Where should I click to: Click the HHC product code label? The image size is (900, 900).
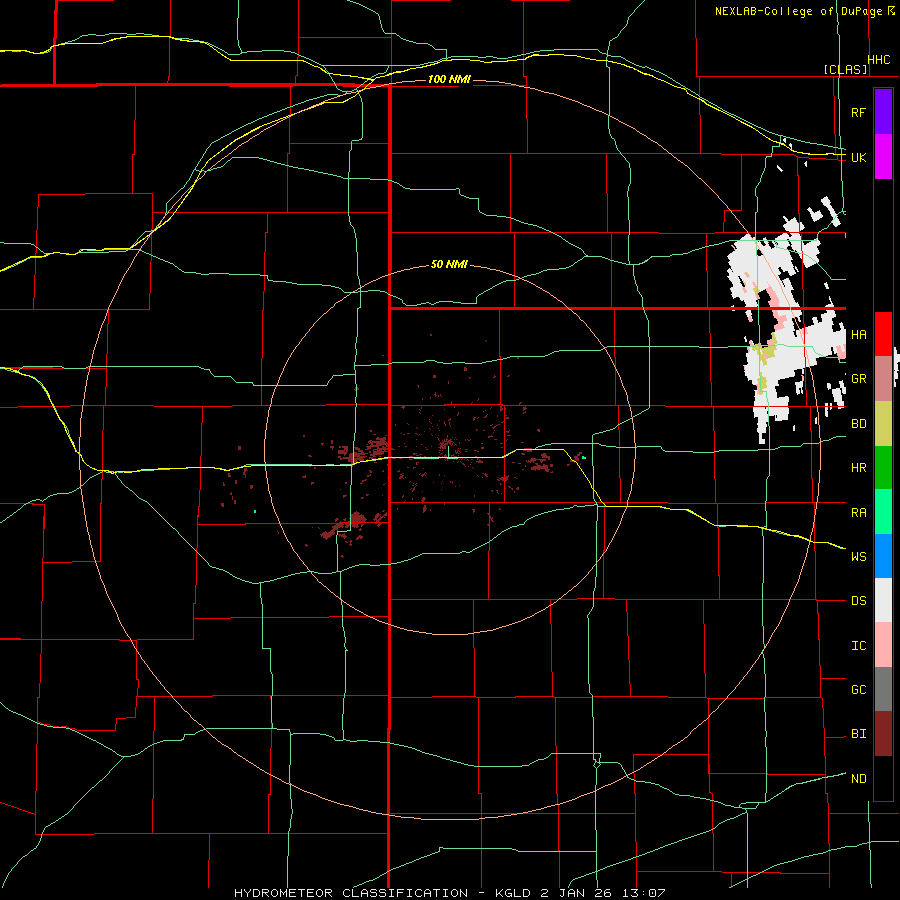tap(878, 60)
